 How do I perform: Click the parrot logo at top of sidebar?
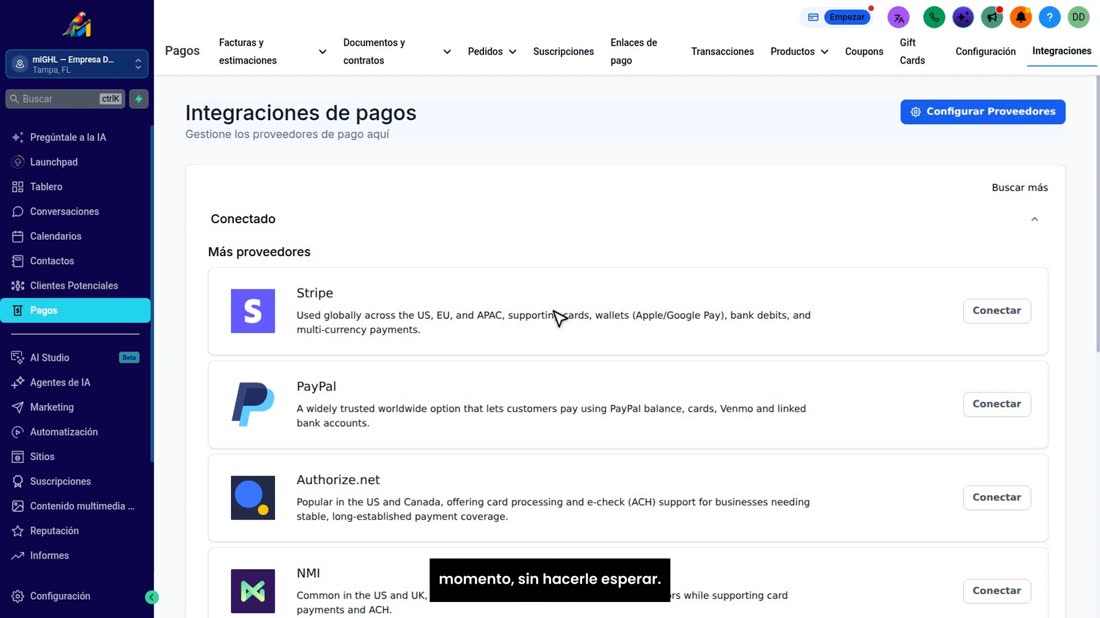click(76, 25)
